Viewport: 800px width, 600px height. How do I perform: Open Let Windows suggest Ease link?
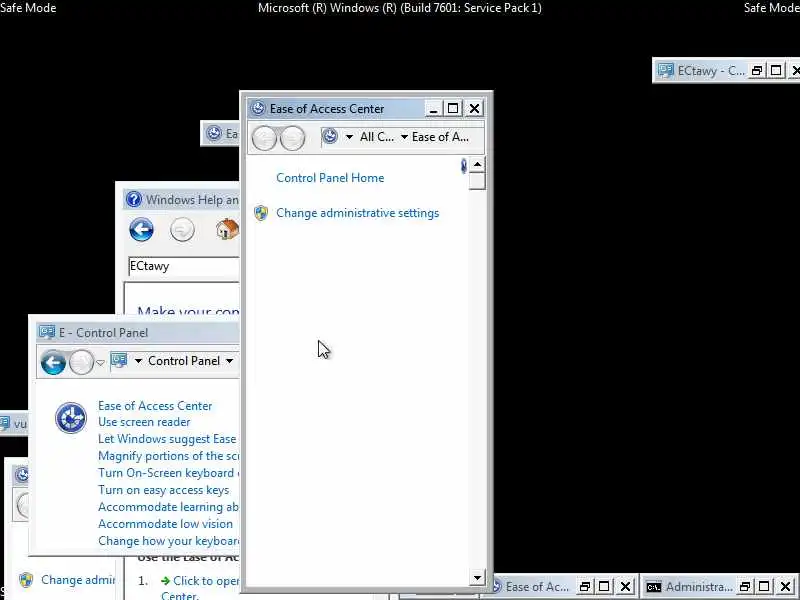(x=167, y=439)
